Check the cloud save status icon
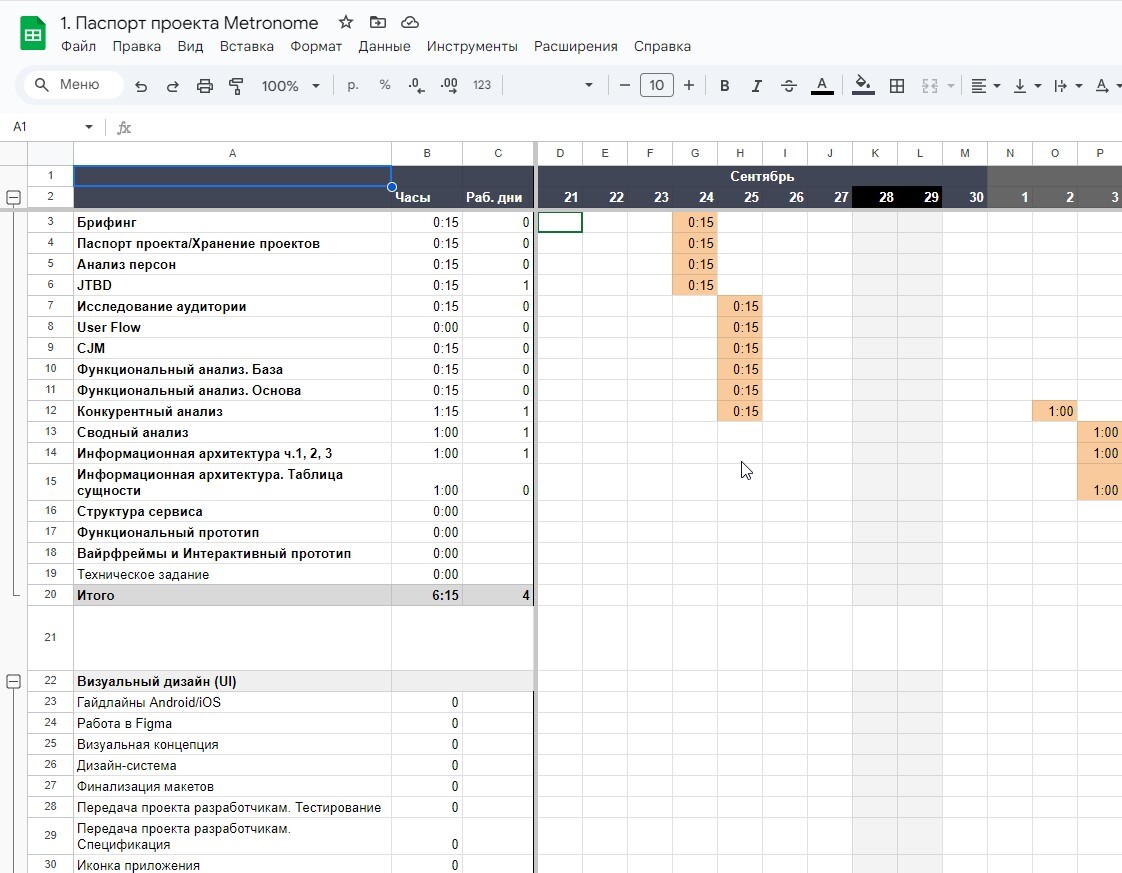Screen dimensions: 1122x873 click(409, 22)
